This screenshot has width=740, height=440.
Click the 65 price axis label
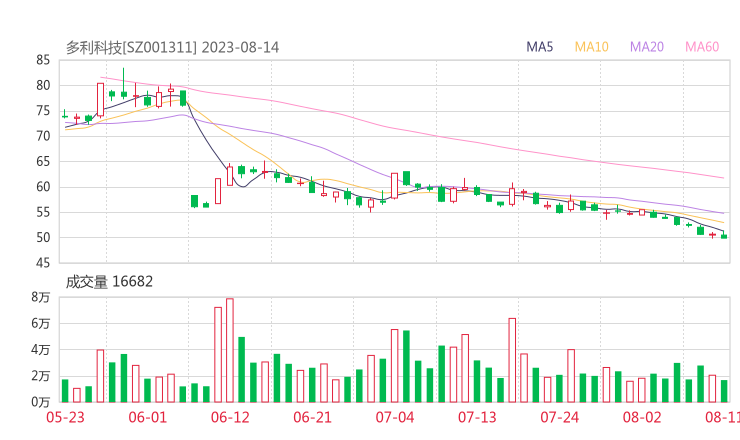42,161
